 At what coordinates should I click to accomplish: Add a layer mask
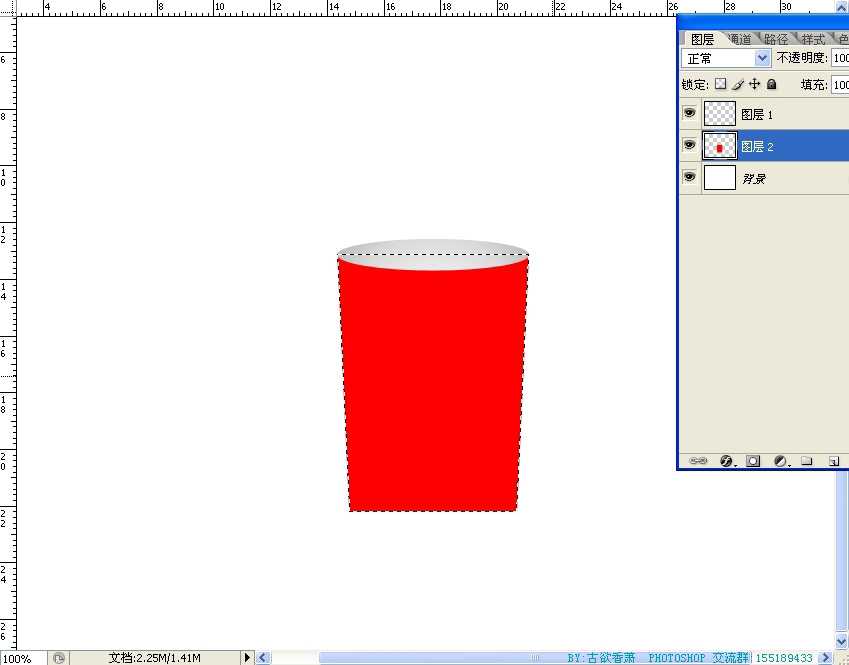click(x=753, y=461)
